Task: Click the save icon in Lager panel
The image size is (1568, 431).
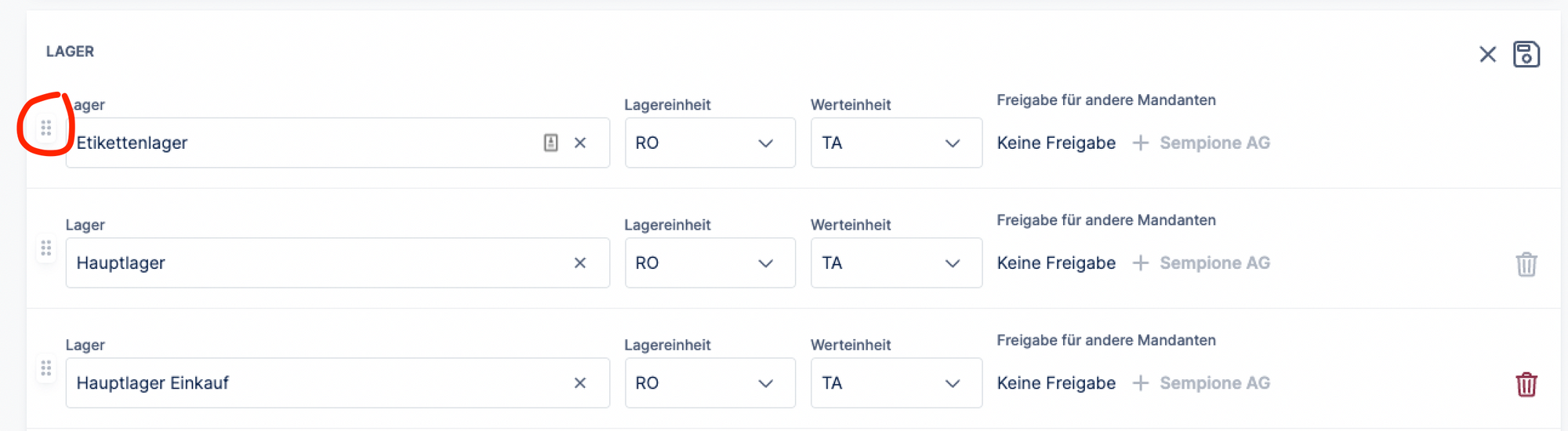Action: [x=1526, y=54]
